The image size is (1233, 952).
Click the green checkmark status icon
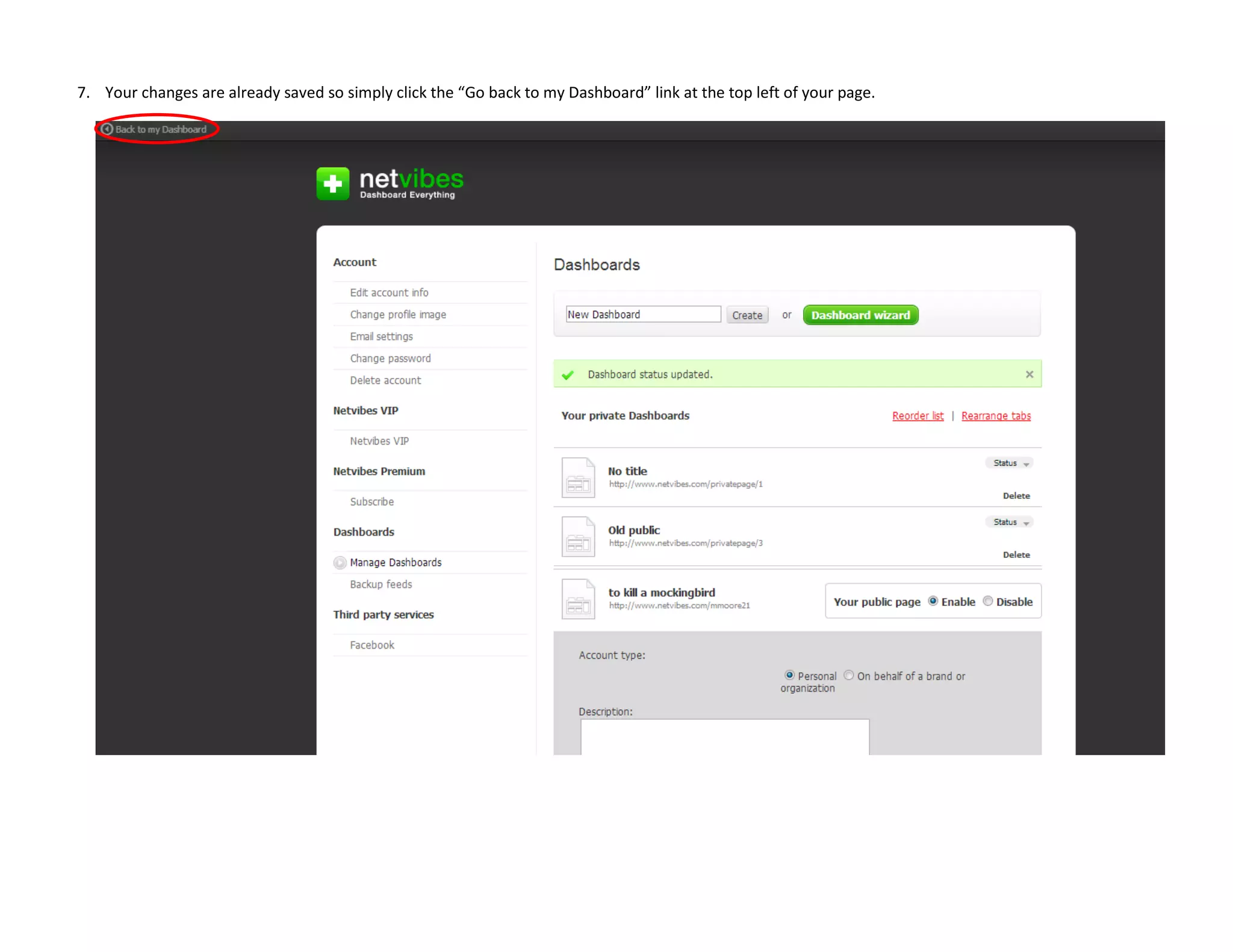[x=567, y=375]
